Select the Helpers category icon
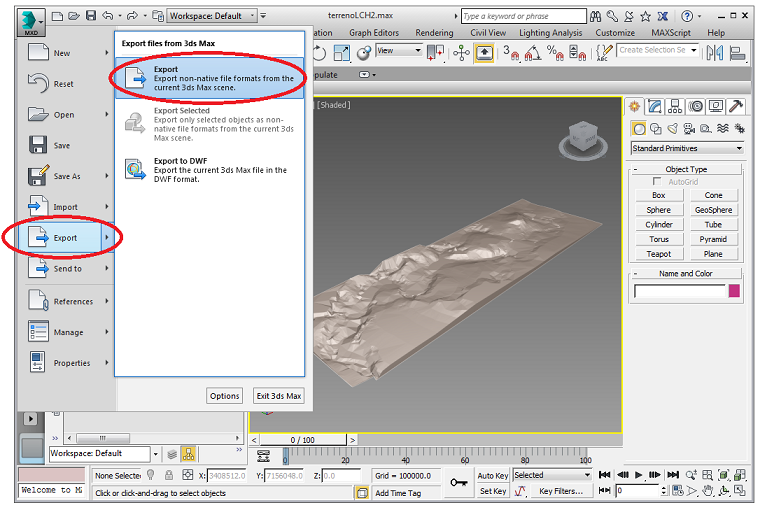The width and height of the screenshot is (760, 510). click(706, 129)
